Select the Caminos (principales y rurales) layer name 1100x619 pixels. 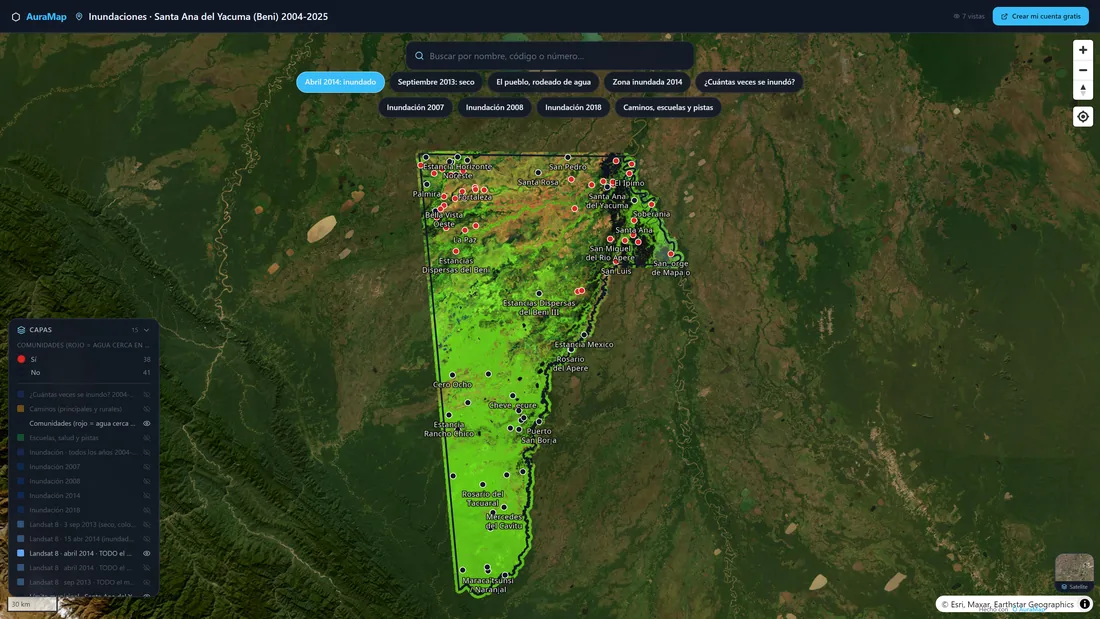[x=76, y=409]
